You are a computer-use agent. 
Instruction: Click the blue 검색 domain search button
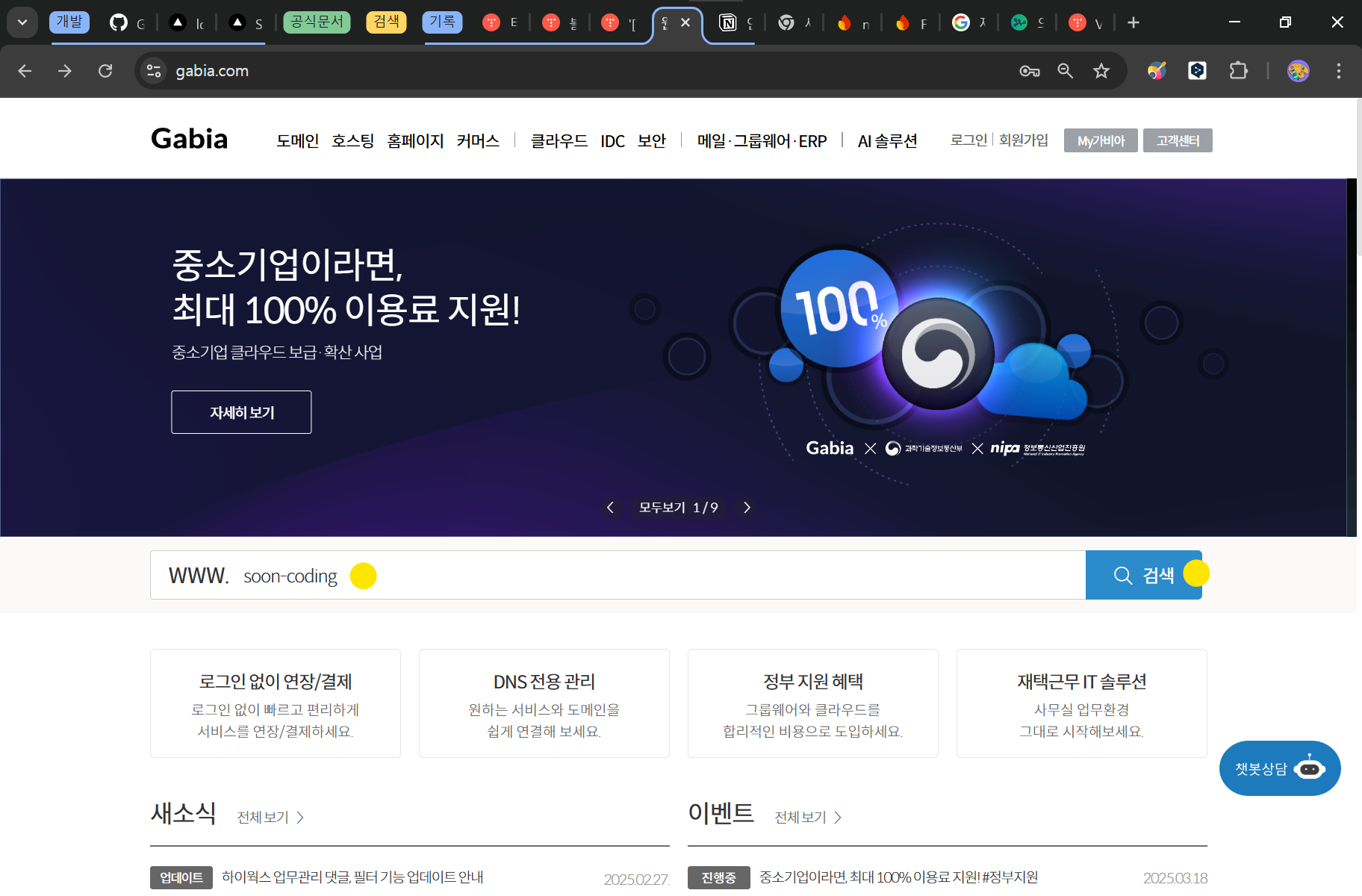pyautogui.click(x=1143, y=575)
